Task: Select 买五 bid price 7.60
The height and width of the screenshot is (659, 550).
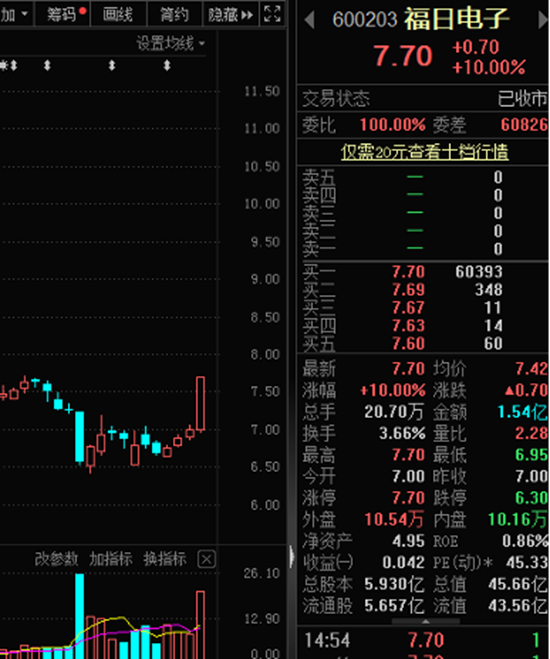Action: click(x=408, y=344)
